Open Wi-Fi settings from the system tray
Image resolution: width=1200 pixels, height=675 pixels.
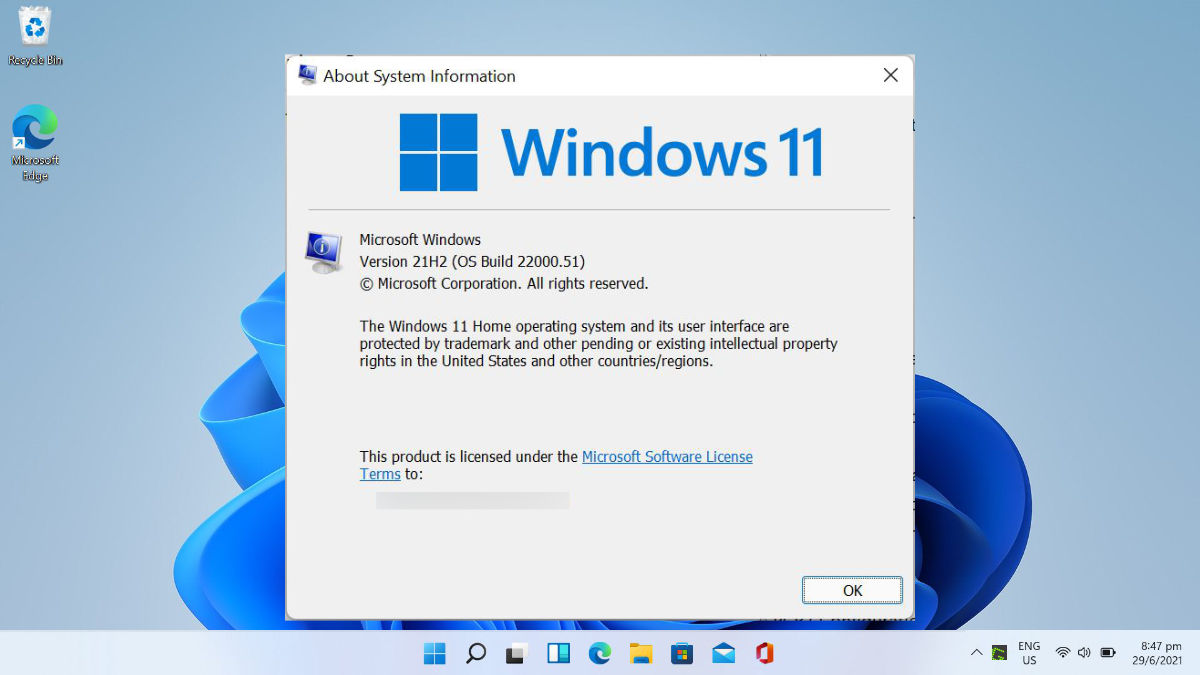pos(1061,653)
